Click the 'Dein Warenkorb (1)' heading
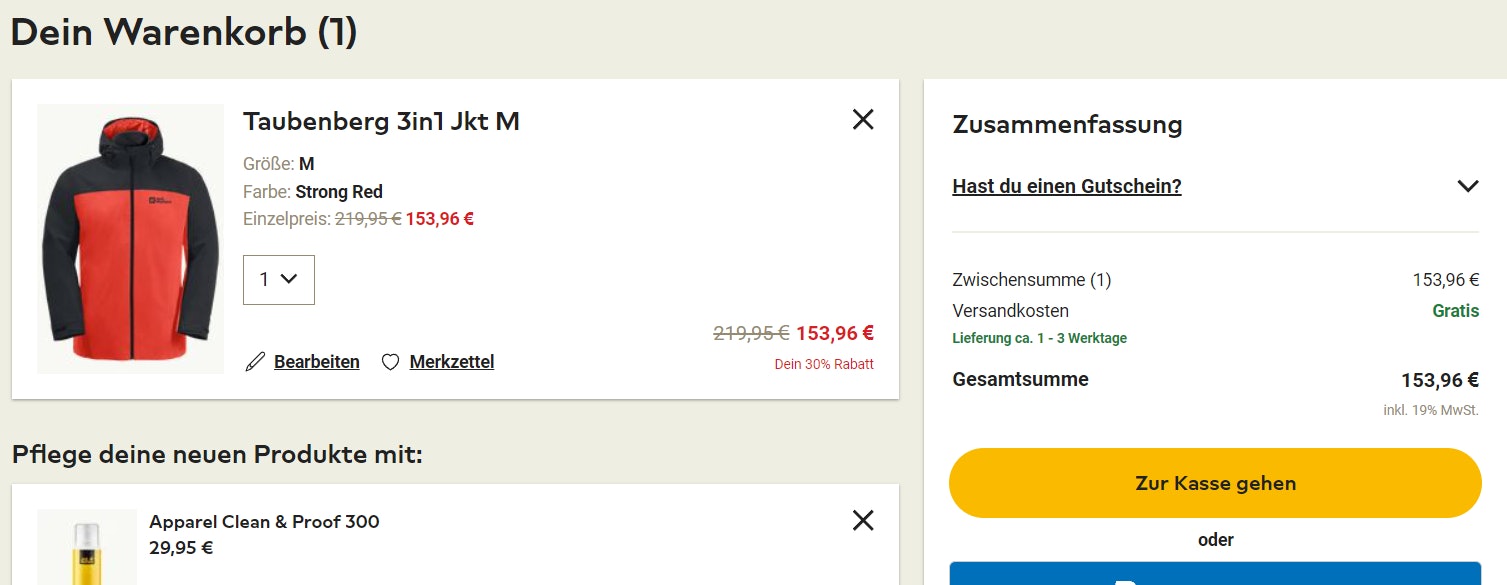This screenshot has height=585, width=1507. (x=184, y=32)
